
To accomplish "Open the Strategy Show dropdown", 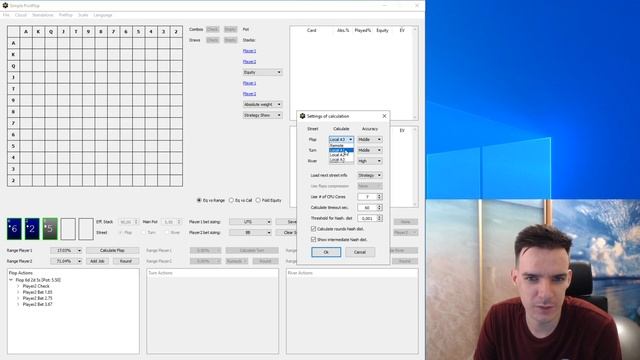I will (x=262, y=115).
